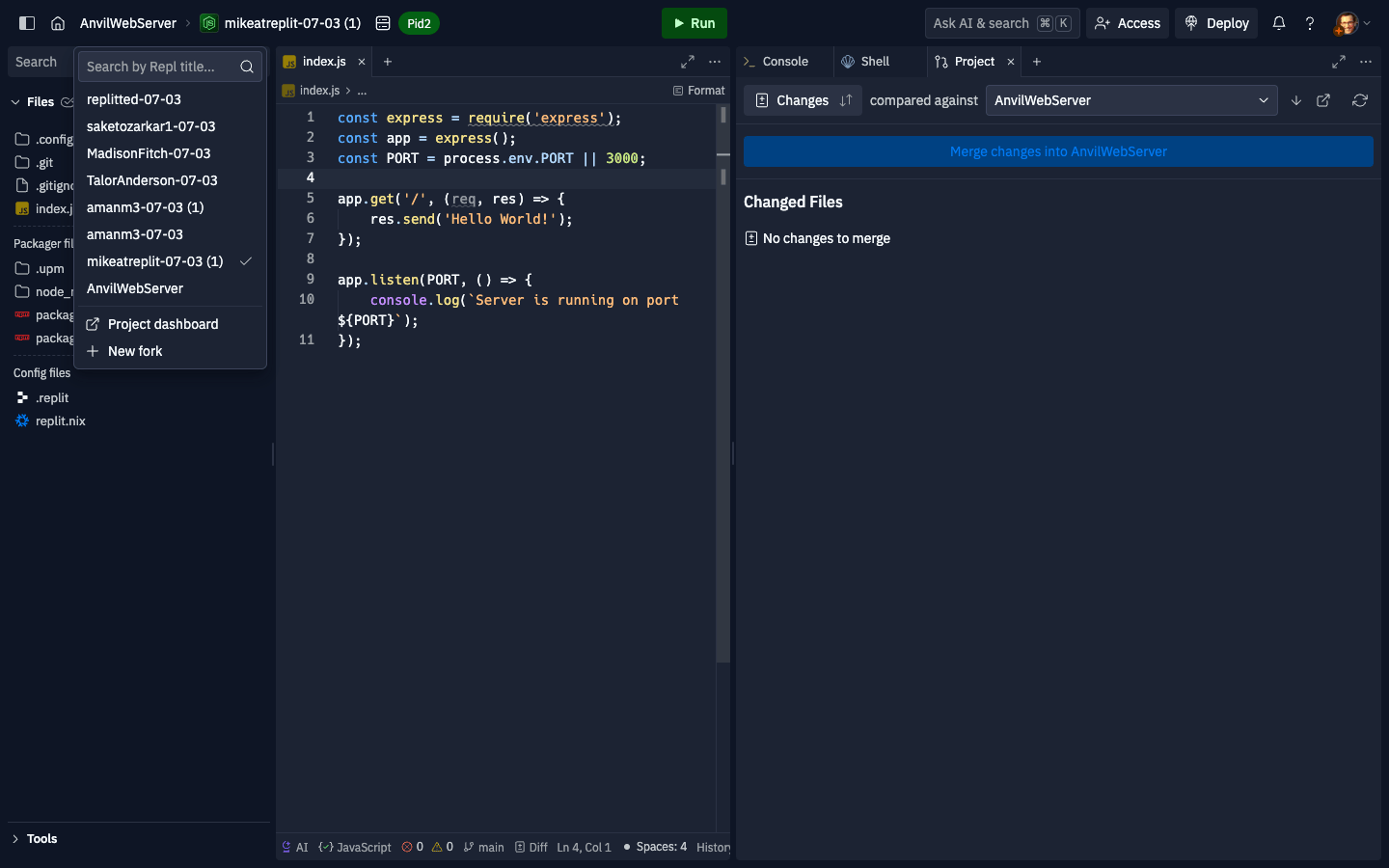Close the index.js tab
This screenshot has height=868, width=1389.
[362, 62]
